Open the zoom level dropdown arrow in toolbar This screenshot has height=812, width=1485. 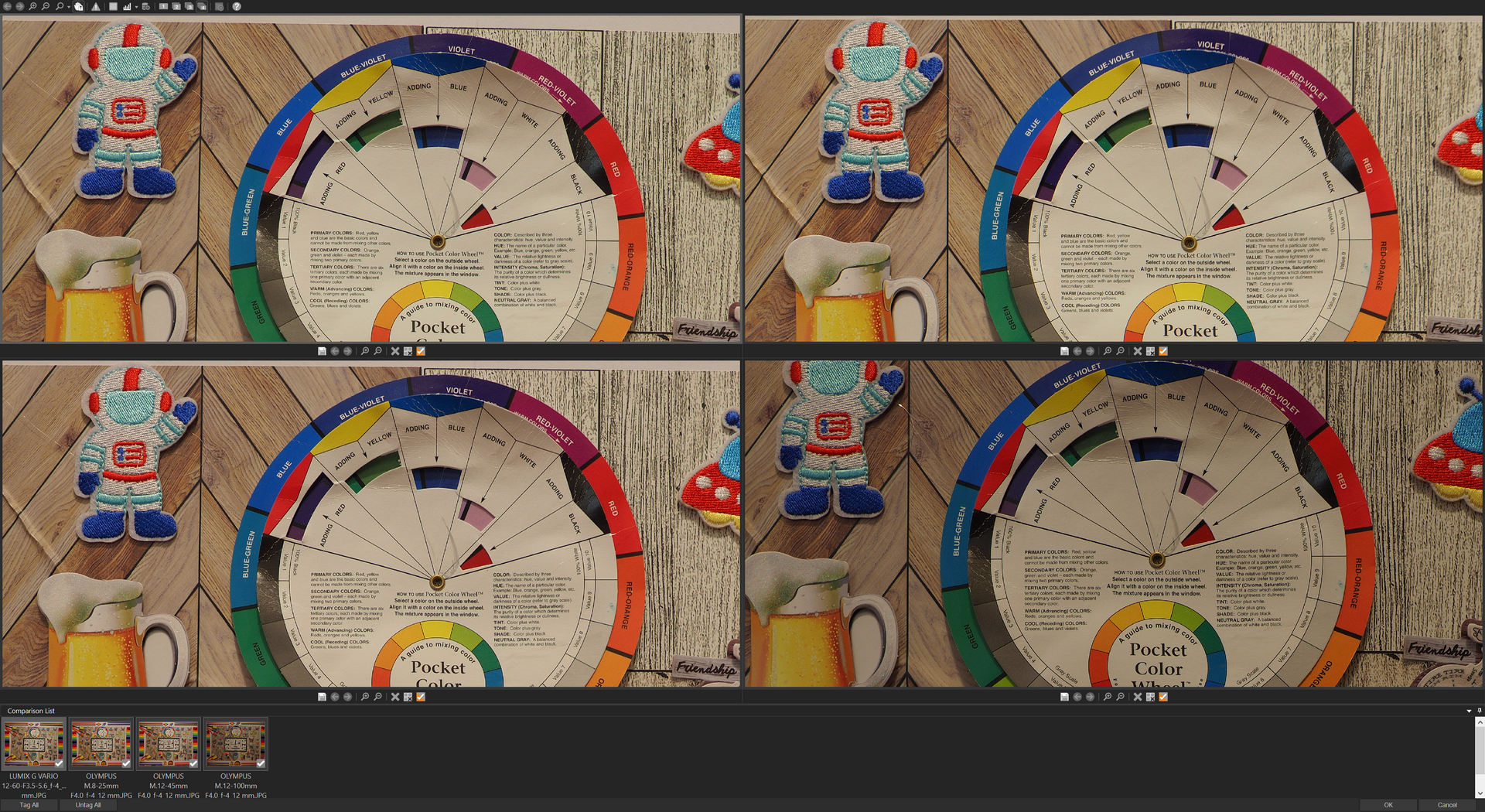click(68, 7)
